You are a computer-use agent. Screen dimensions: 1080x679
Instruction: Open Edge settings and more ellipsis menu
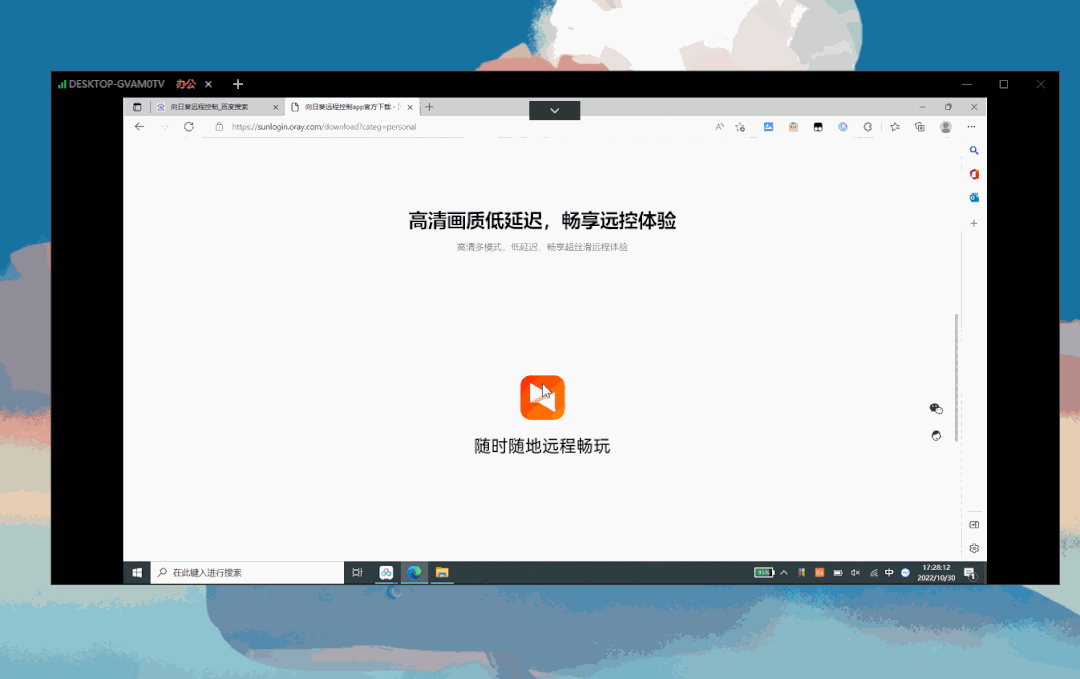coord(971,127)
